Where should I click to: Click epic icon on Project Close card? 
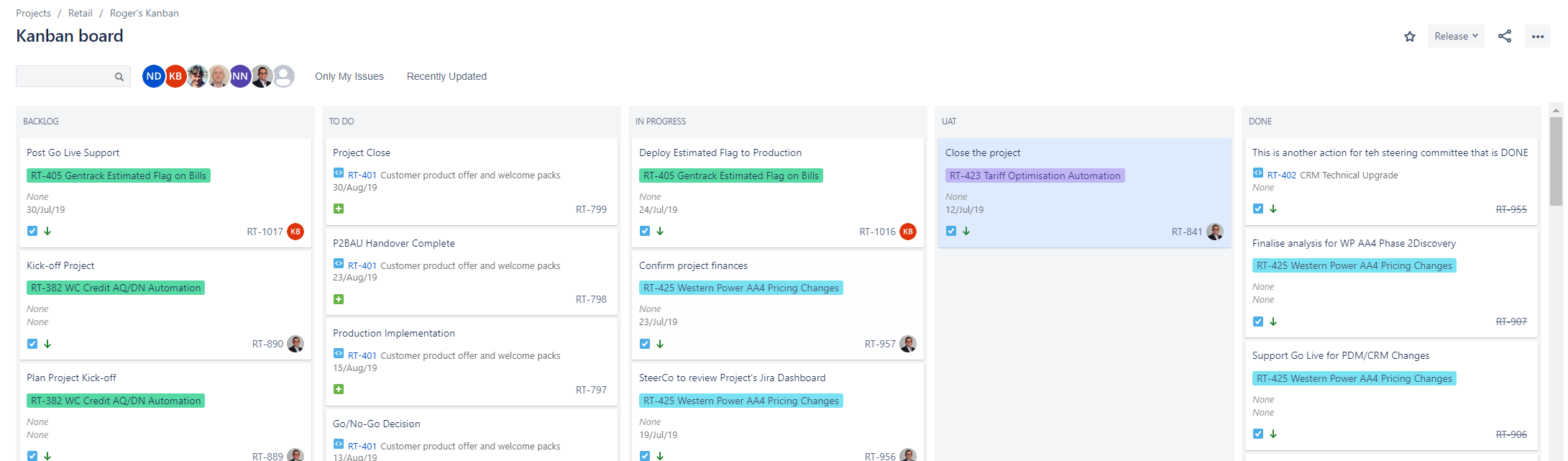click(339, 173)
